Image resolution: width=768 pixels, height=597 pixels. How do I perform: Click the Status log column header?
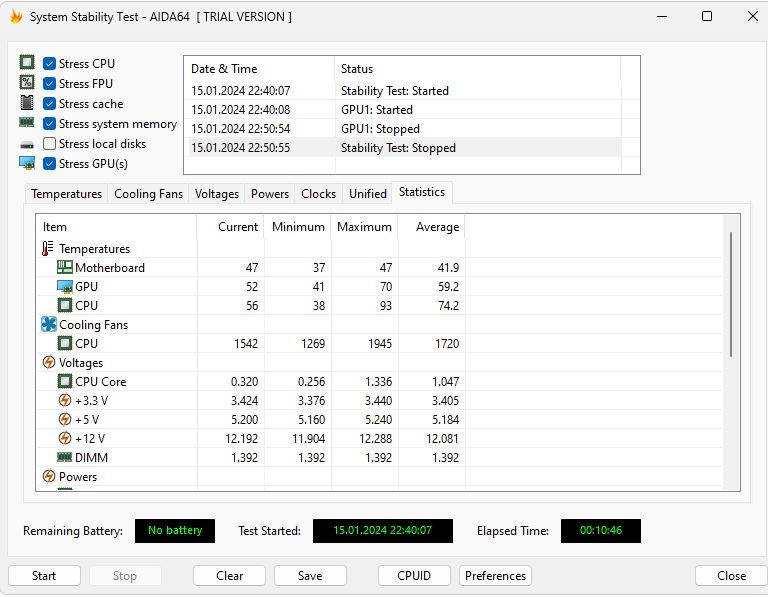point(478,69)
